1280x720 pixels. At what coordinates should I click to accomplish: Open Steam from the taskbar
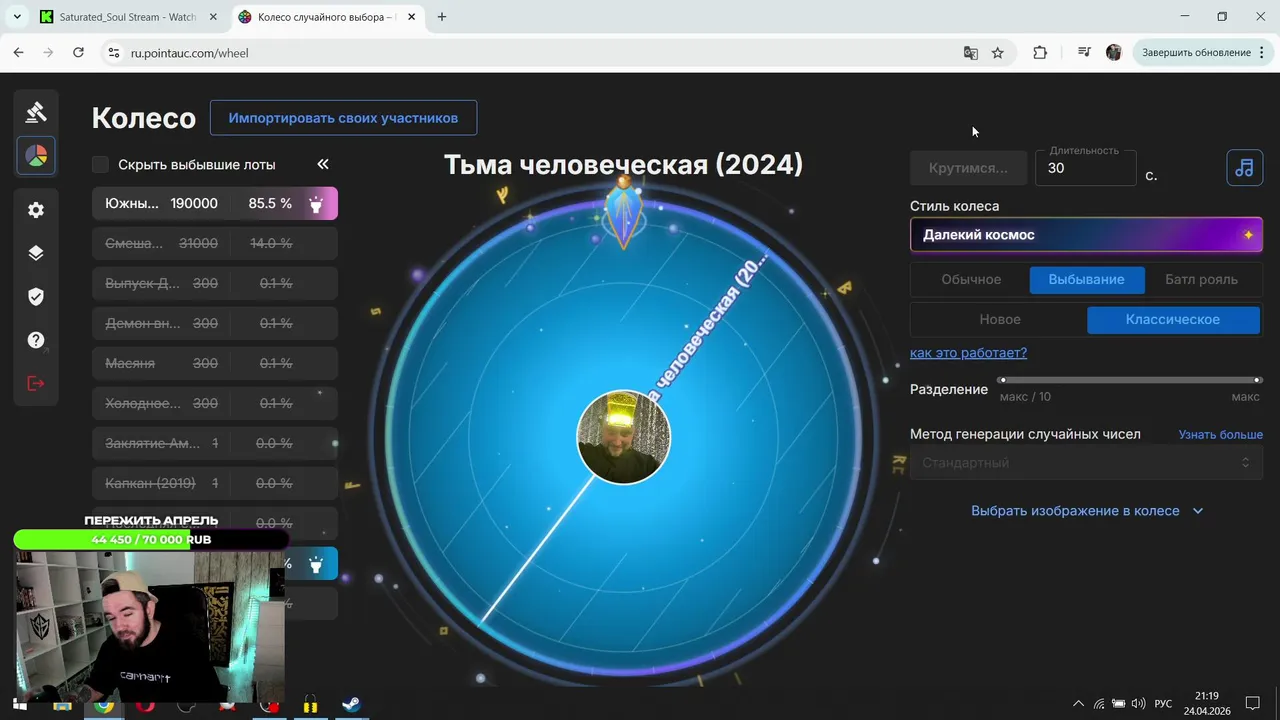(351, 704)
